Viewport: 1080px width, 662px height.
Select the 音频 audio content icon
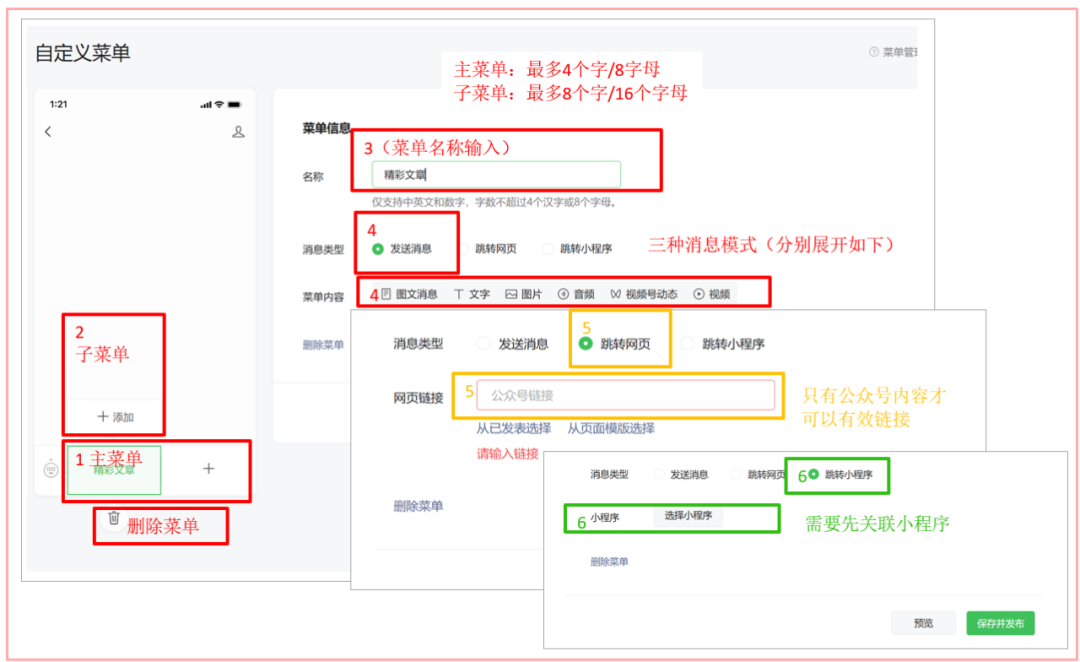point(577,294)
